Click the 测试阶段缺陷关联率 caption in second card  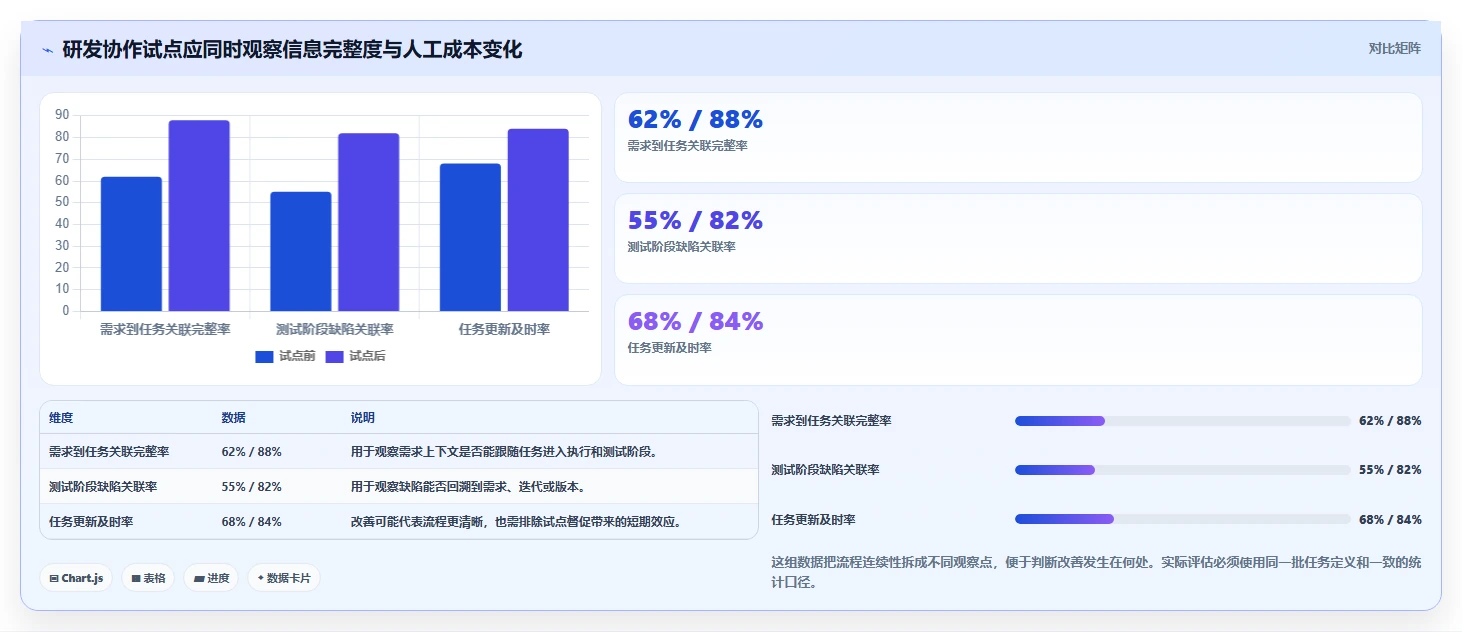(682, 247)
